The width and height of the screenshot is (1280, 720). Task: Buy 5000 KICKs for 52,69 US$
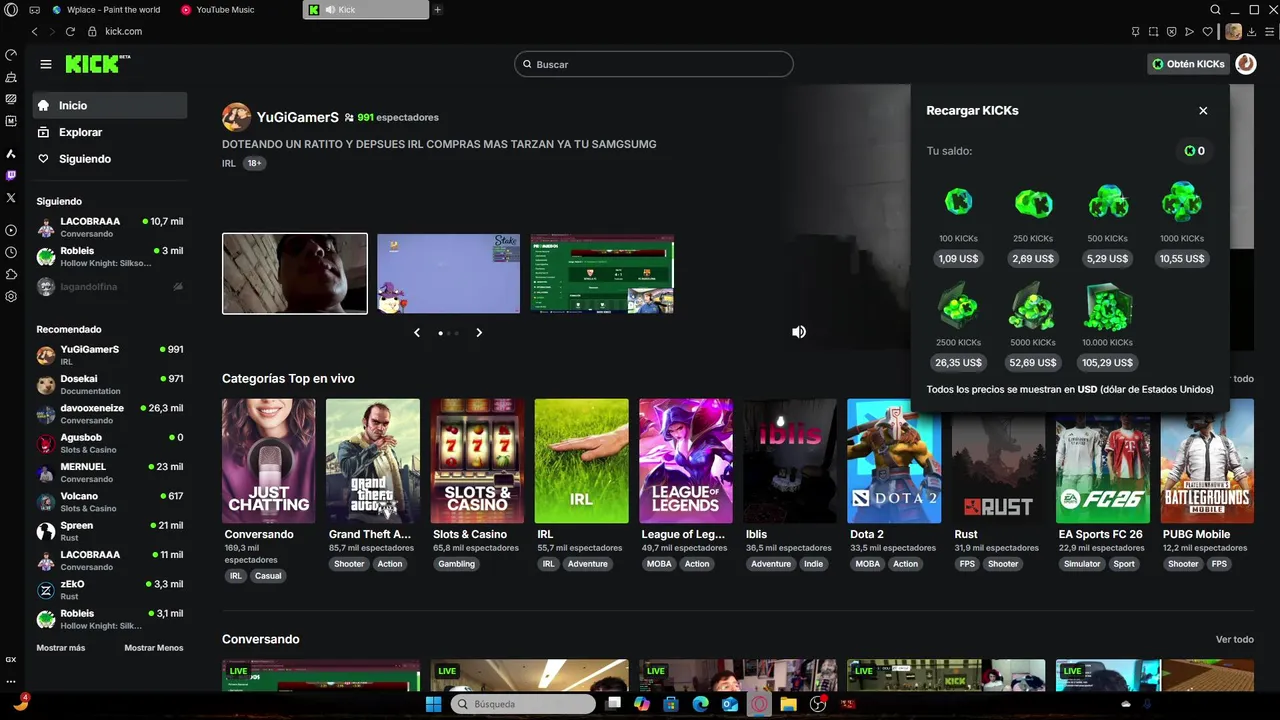coord(1033,362)
